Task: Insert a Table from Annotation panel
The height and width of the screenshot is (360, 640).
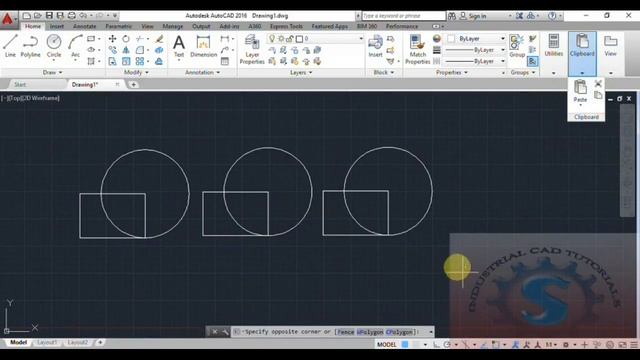Action: 224,61
